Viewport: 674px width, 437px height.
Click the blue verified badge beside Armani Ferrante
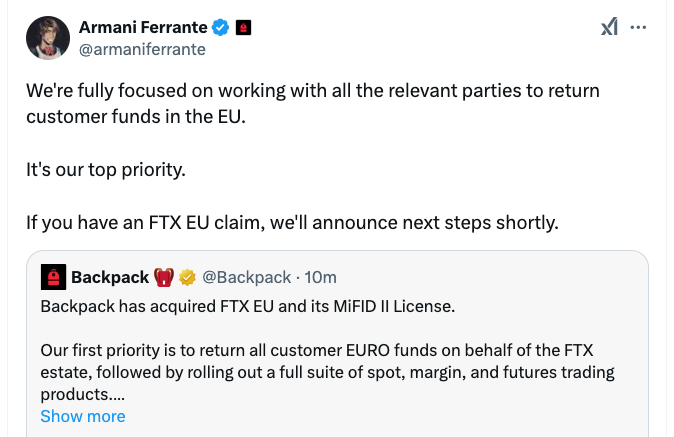[222, 28]
